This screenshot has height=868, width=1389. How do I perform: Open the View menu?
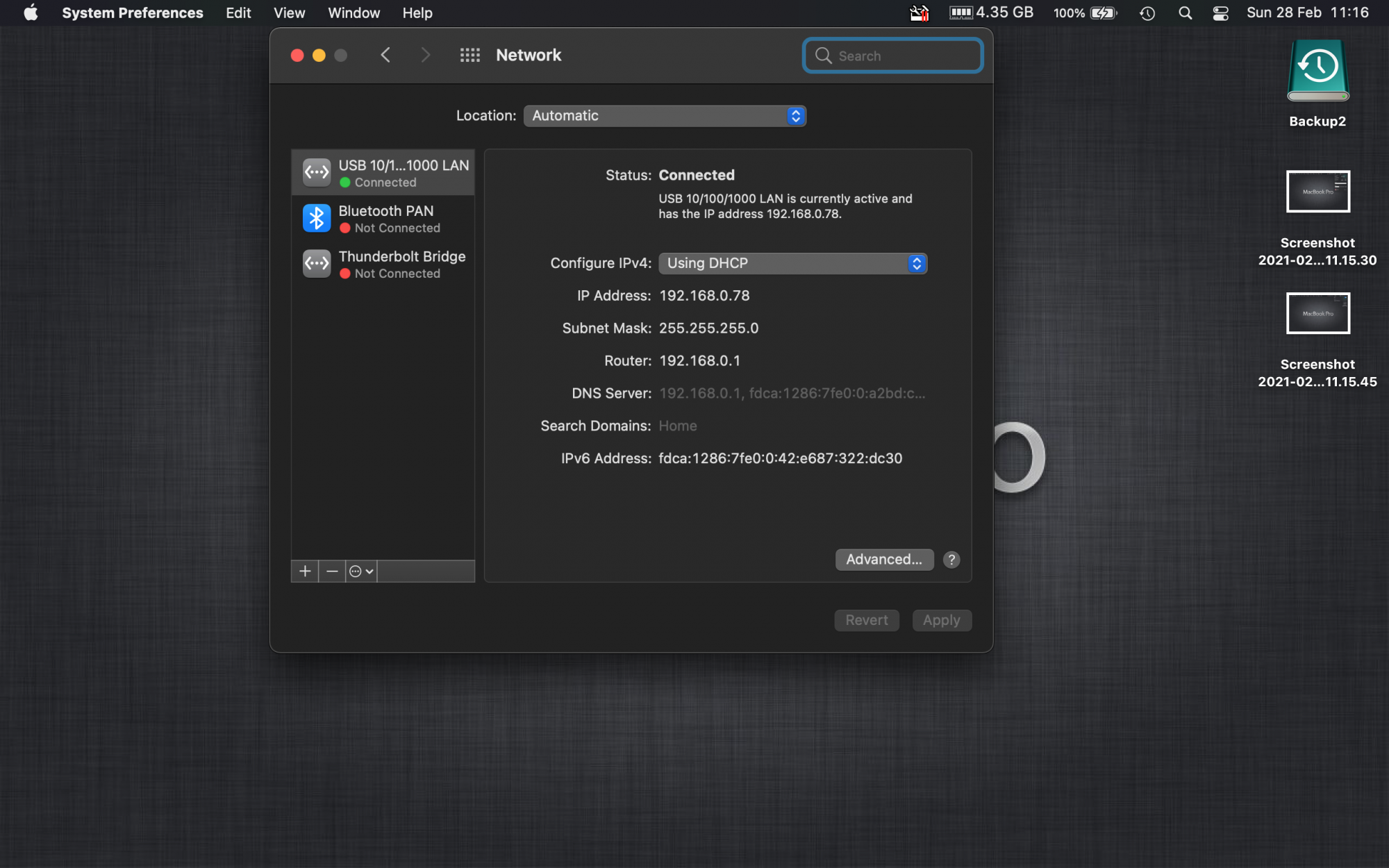point(289,13)
